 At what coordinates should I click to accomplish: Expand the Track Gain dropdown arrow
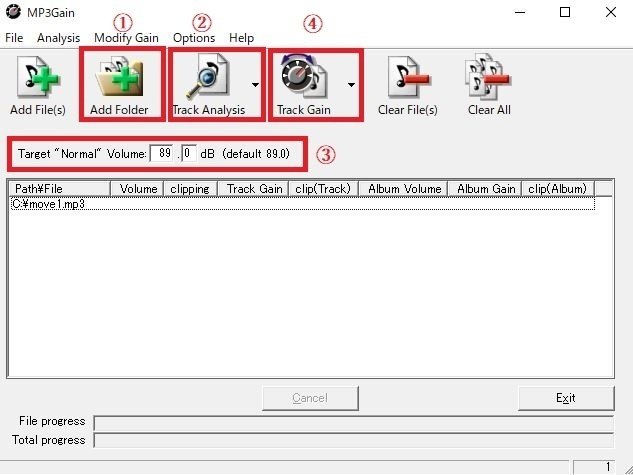coord(351,85)
